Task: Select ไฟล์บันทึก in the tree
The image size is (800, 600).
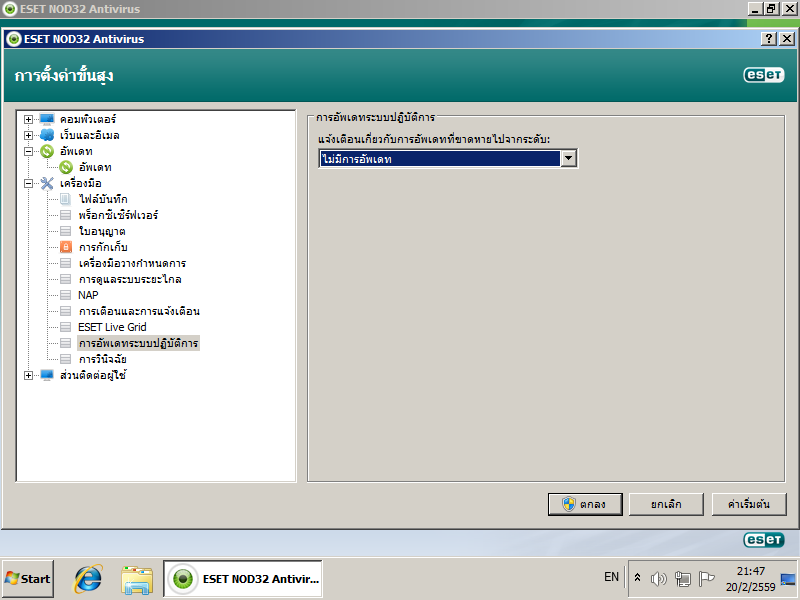Action: coord(103,199)
